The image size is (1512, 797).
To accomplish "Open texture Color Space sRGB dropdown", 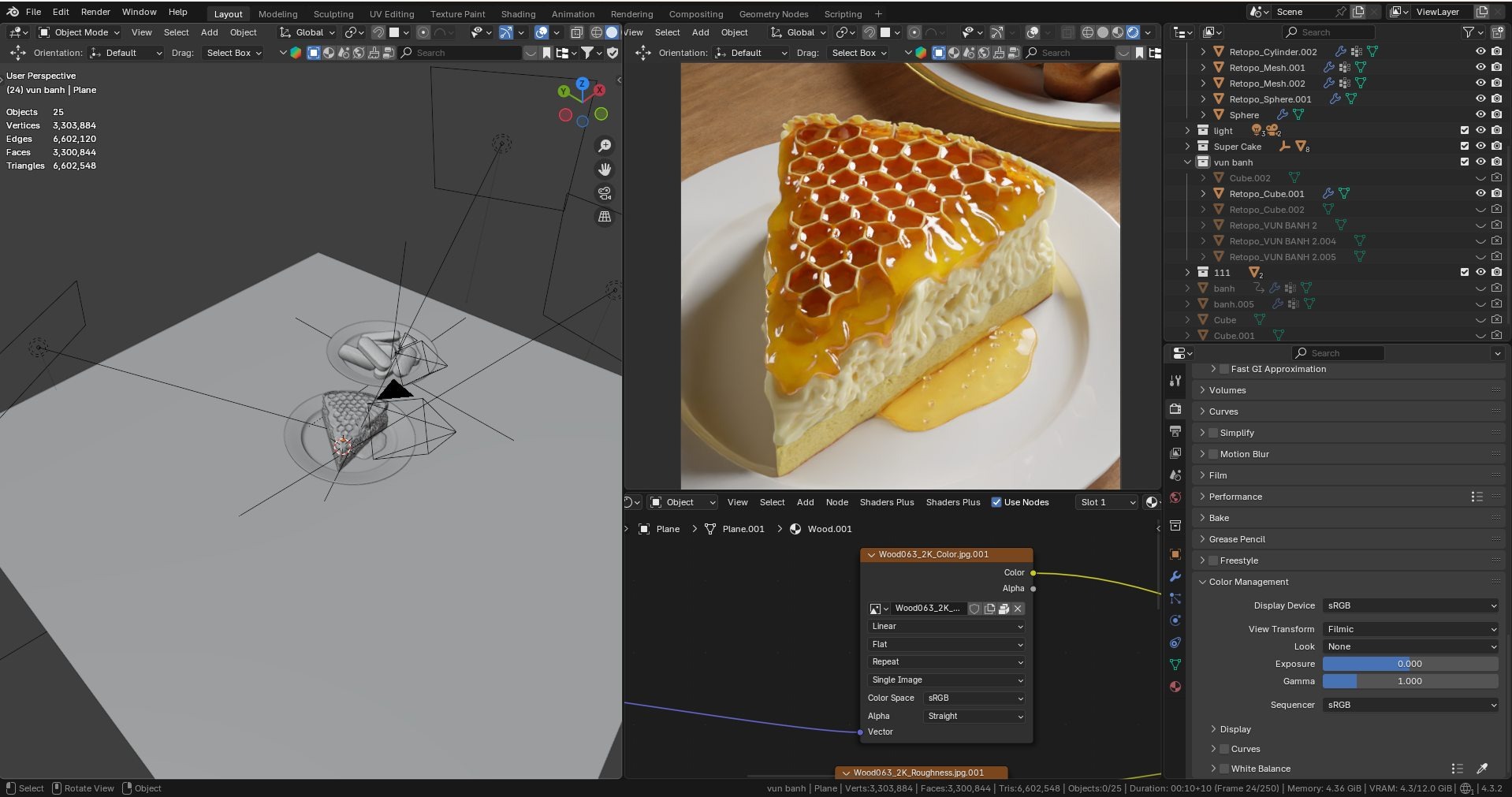I will 974,698.
